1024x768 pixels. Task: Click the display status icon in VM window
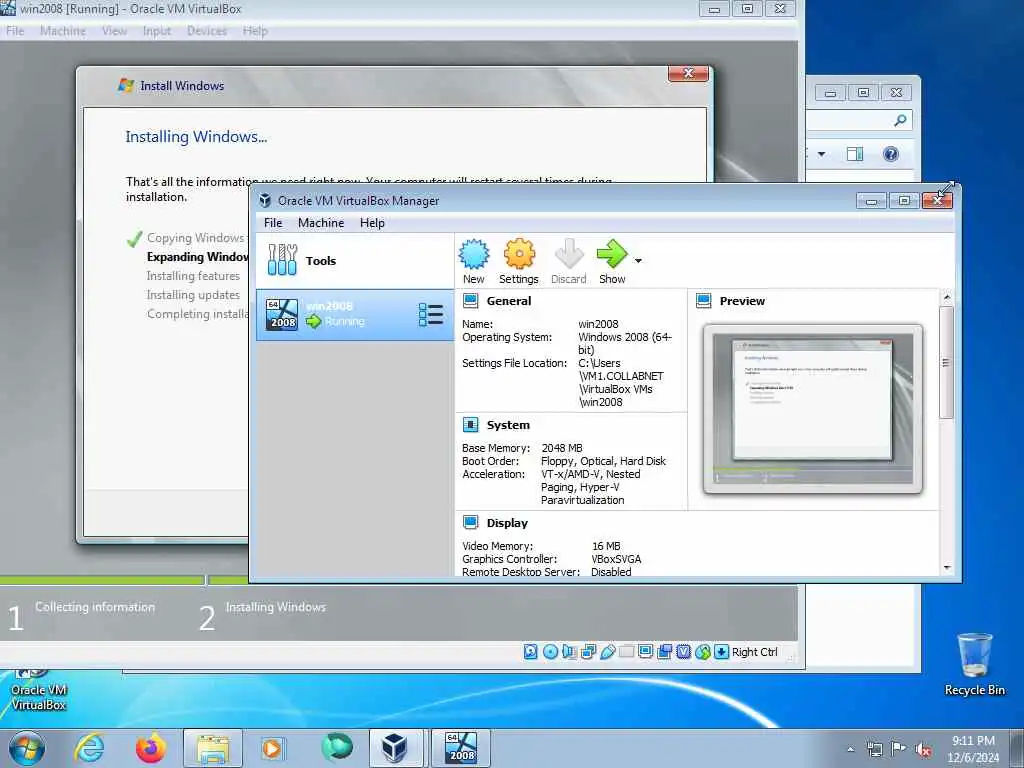point(646,652)
